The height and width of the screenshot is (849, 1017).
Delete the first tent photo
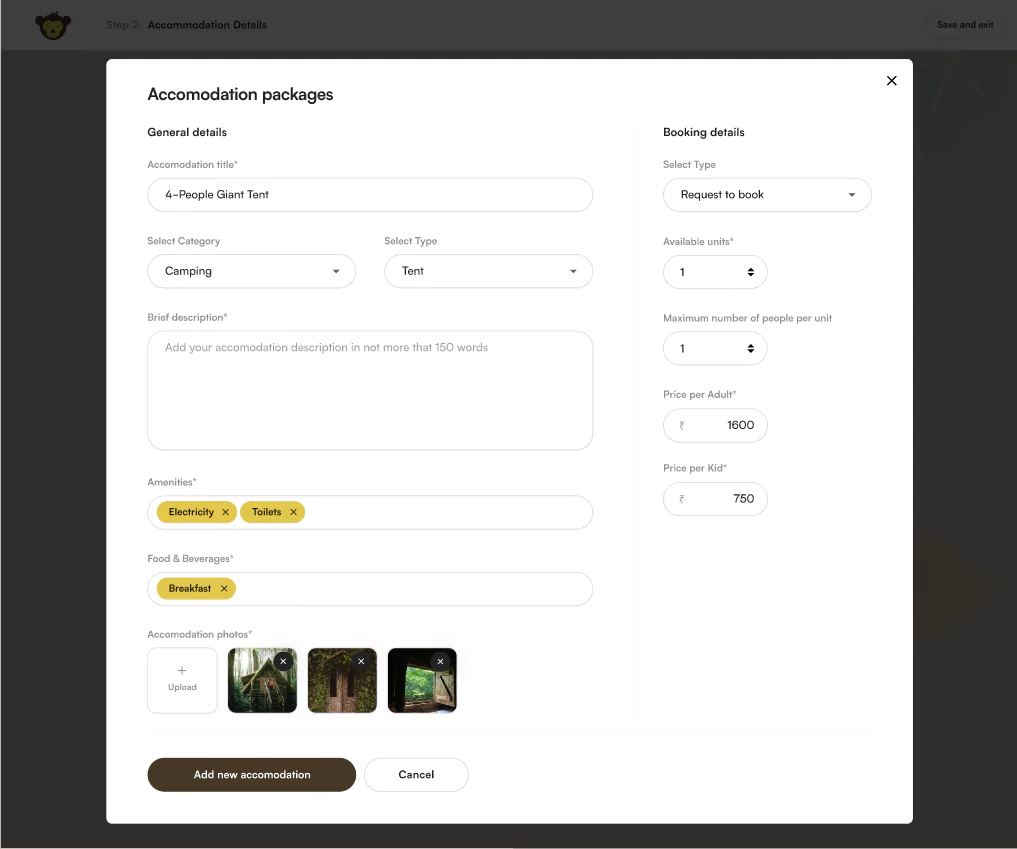coord(283,661)
